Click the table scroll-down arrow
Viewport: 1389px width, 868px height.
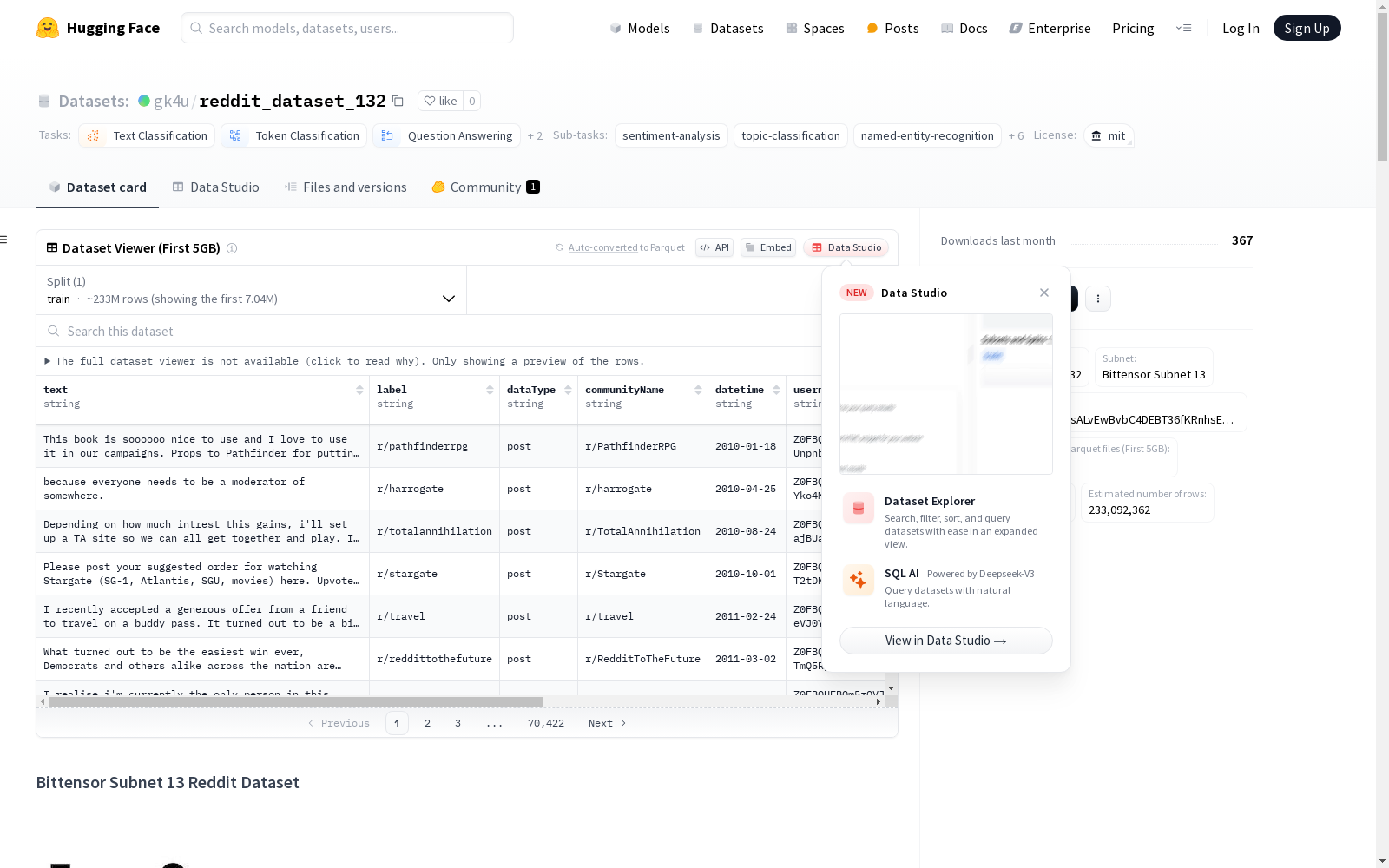891,688
